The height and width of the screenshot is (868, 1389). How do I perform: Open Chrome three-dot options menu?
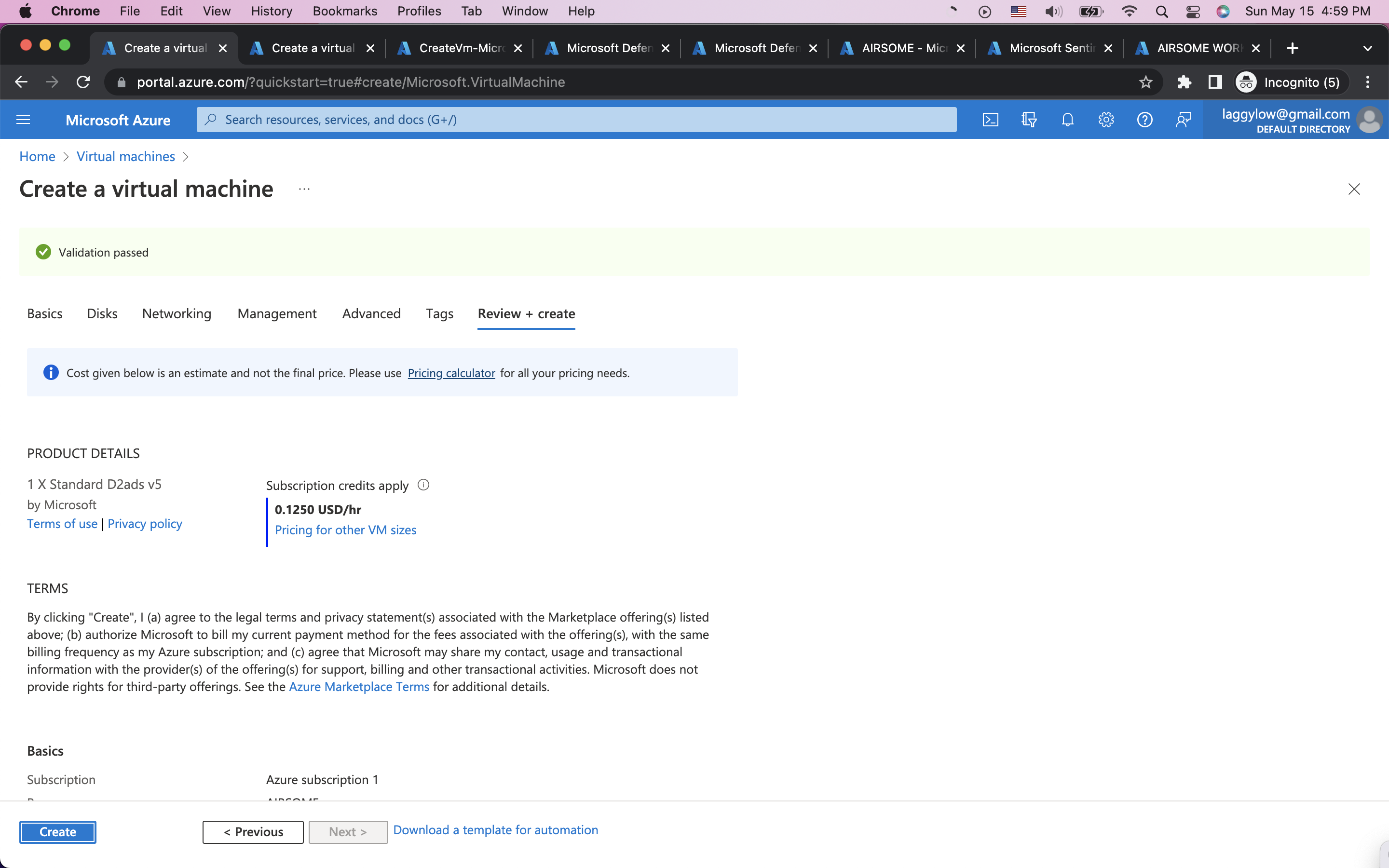click(x=1368, y=82)
